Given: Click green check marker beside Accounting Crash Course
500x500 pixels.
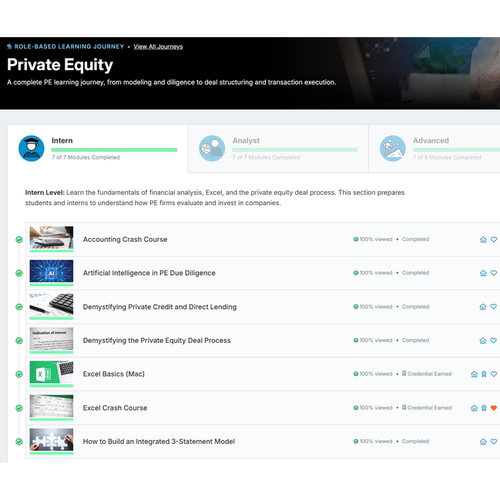Looking at the screenshot, I should (19, 239).
